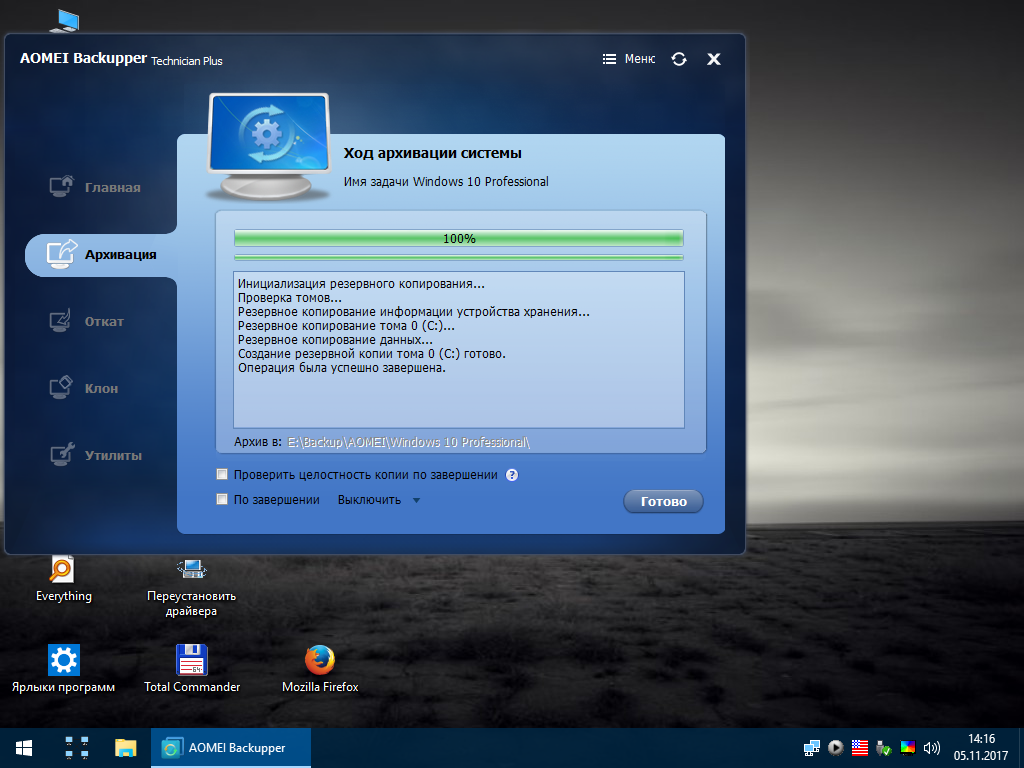This screenshot has width=1024, height=768.
Task: Click the refresh icon in title bar
Action: (679, 59)
